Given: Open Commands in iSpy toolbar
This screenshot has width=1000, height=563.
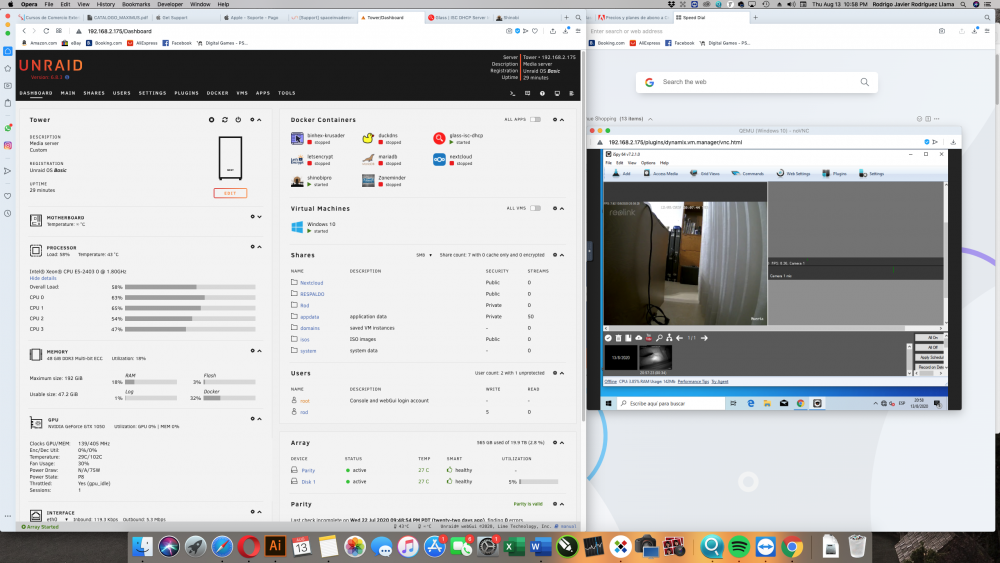Looking at the screenshot, I should click(747, 173).
